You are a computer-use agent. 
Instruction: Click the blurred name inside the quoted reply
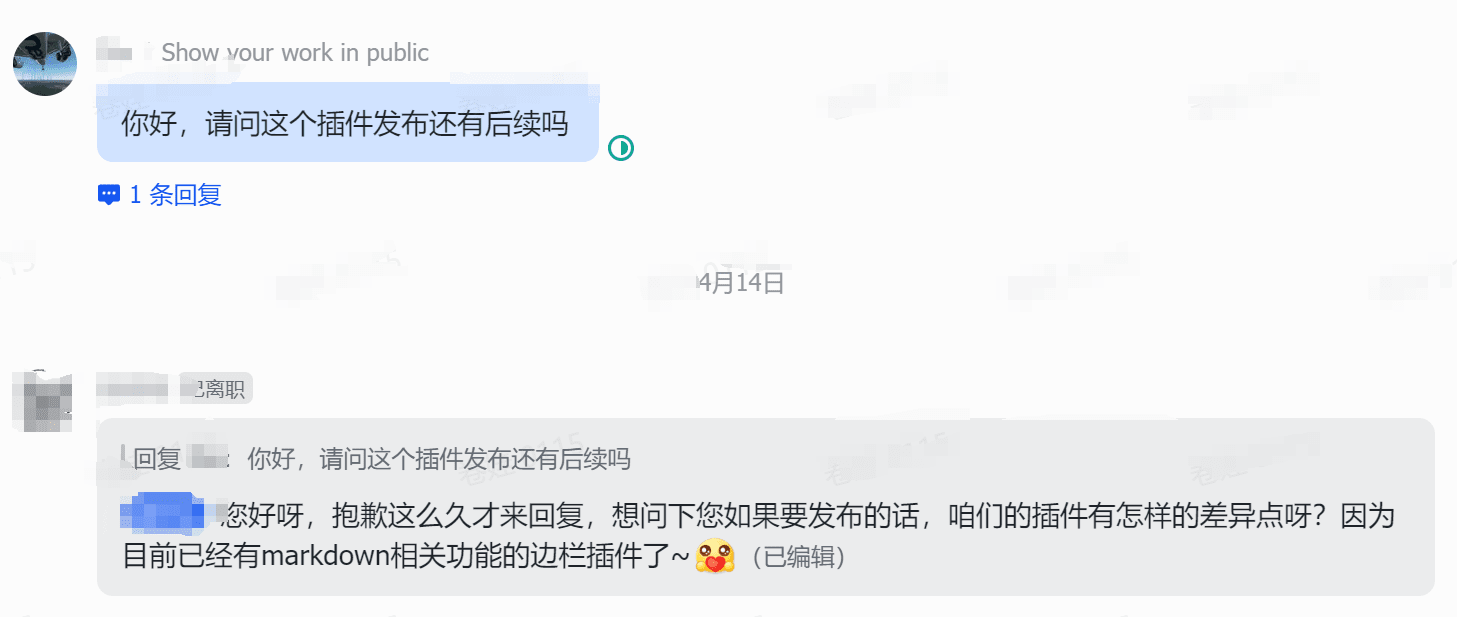pyautogui.click(x=206, y=458)
